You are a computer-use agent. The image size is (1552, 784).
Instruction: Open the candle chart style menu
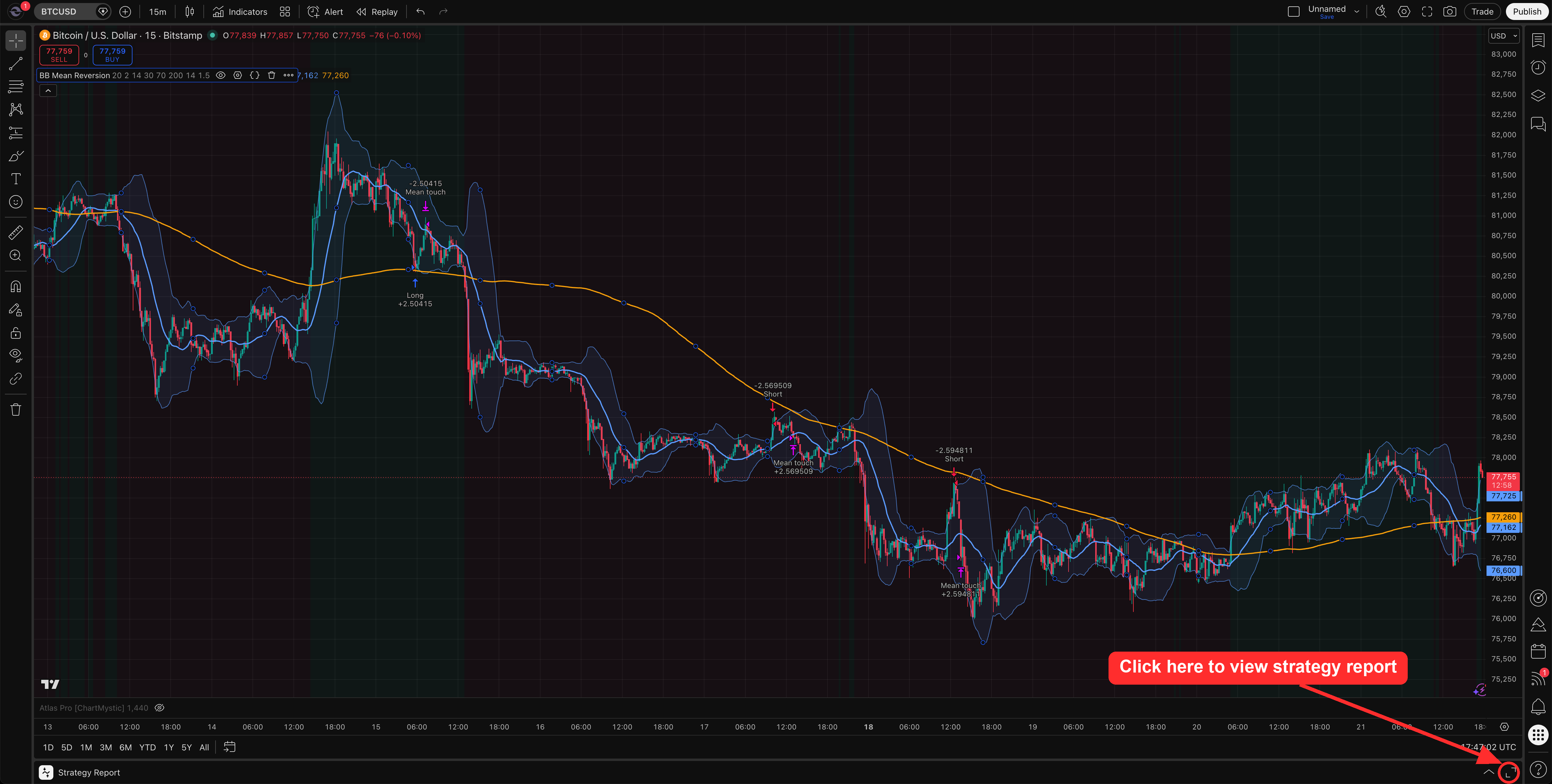pyautogui.click(x=190, y=12)
